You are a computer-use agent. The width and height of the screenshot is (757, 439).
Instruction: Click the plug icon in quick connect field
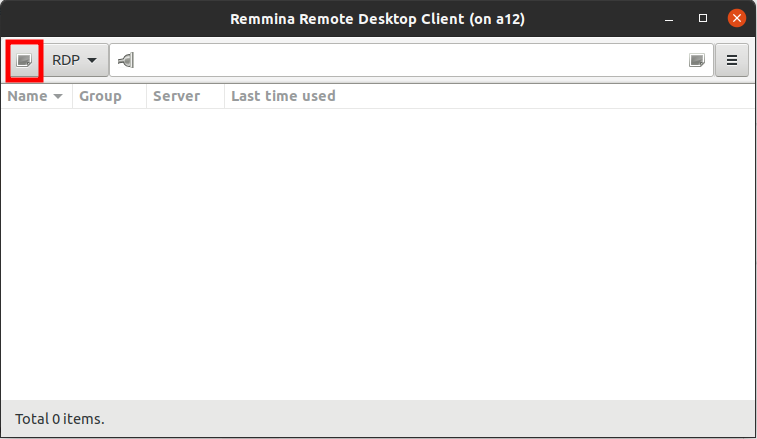click(125, 60)
